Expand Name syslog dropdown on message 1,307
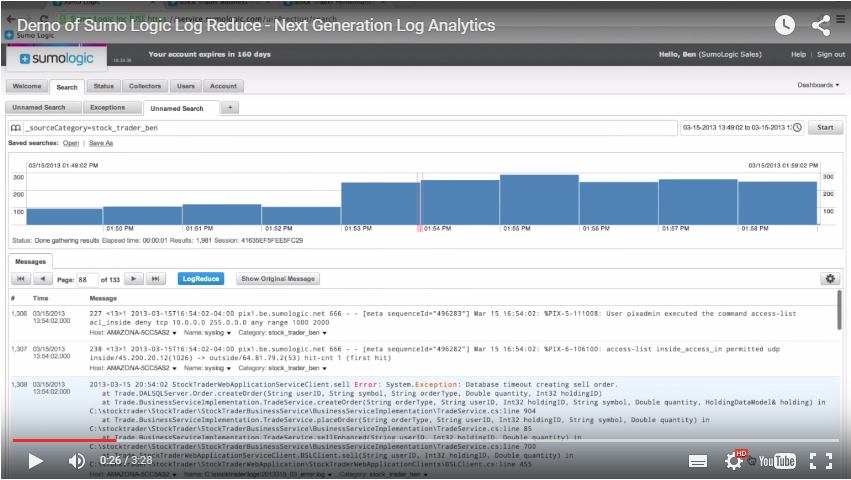 [x=228, y=369]
